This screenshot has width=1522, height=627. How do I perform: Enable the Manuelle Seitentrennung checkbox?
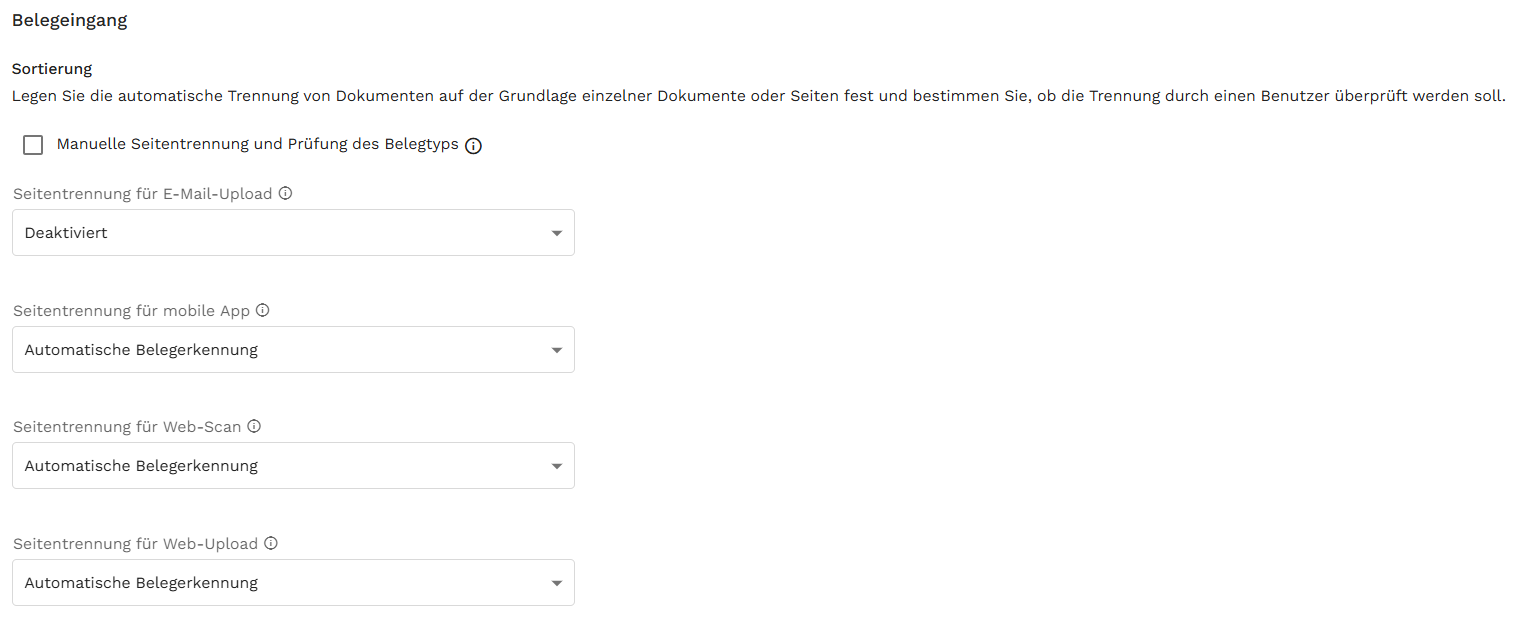click(x=33, y=145)
